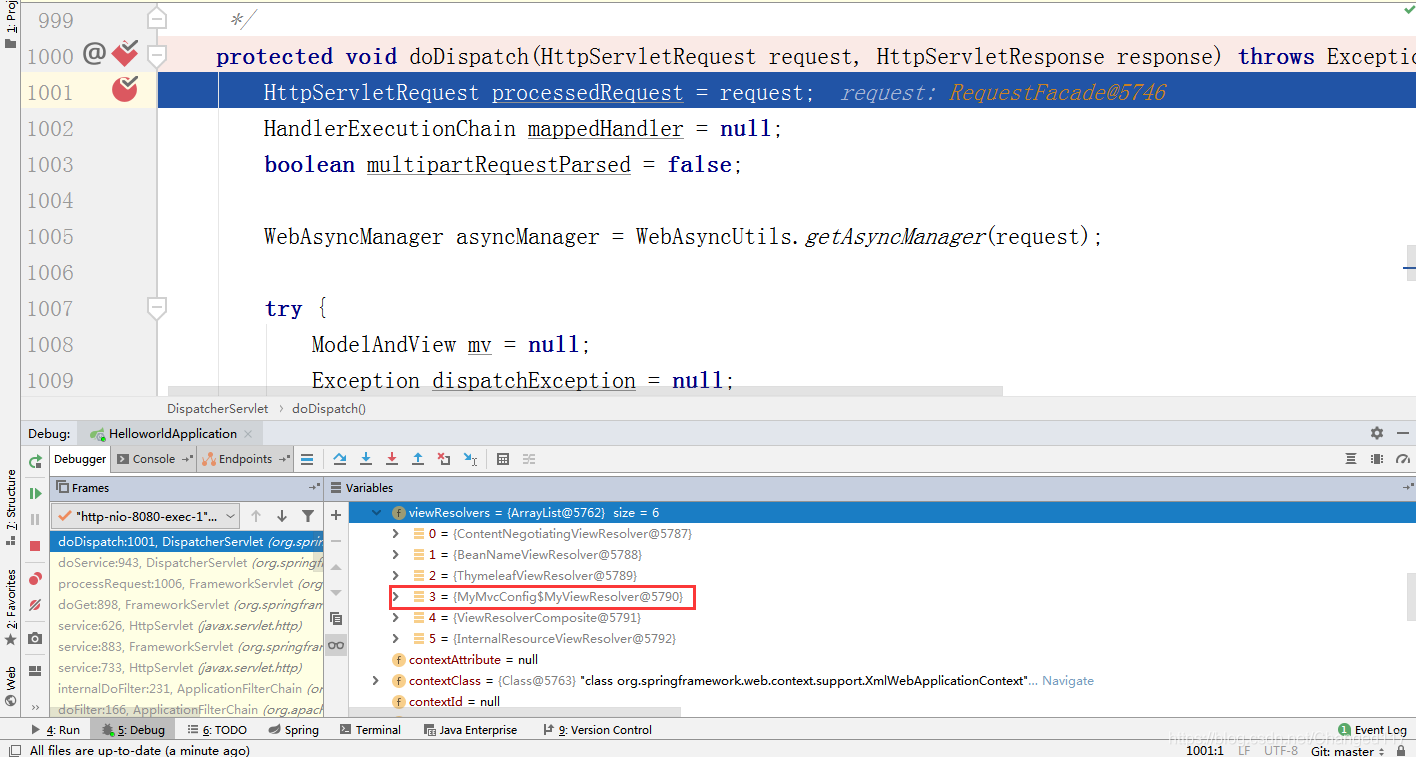Click Navigate link for contextClass

pyautogui.click(x=1068, y=681)
